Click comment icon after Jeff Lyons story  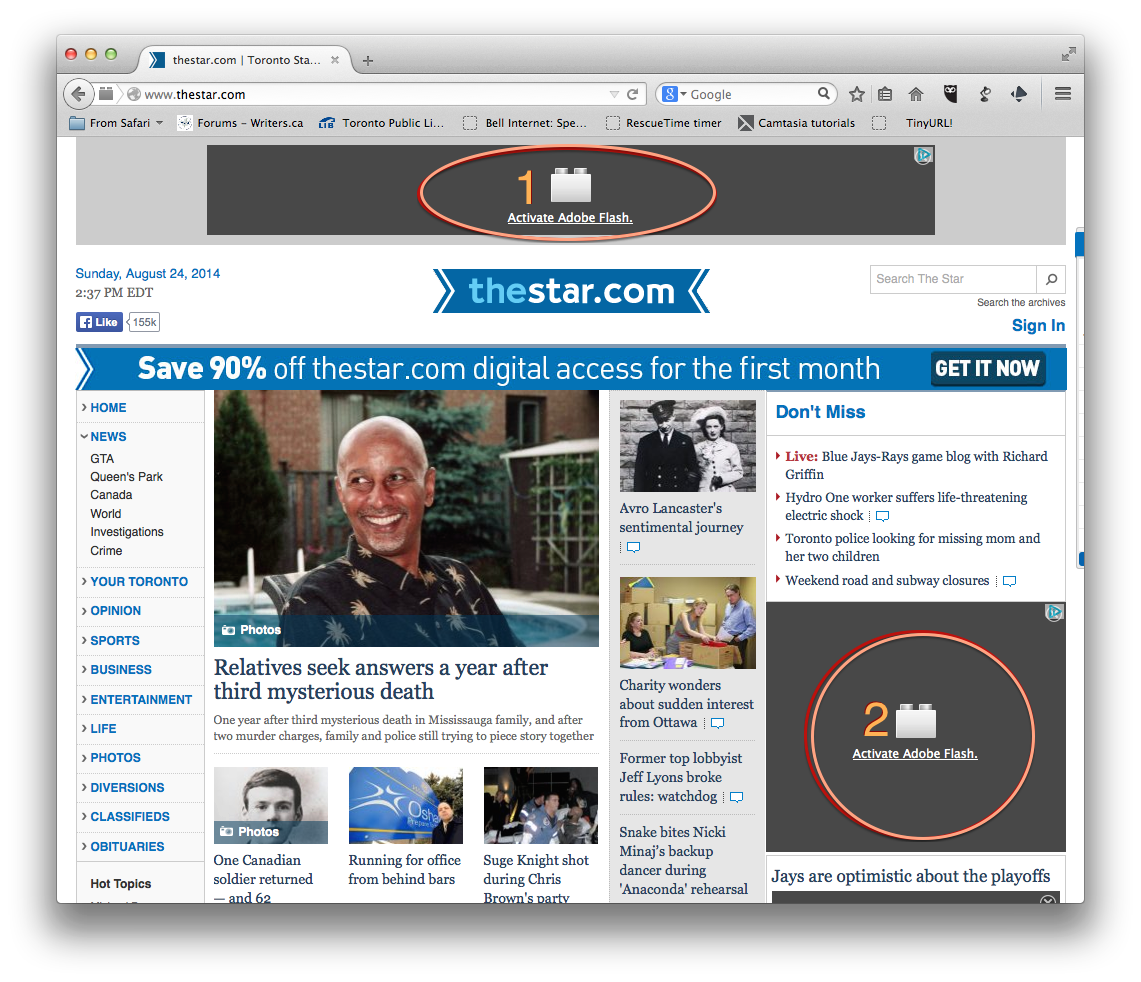point(736,797)
